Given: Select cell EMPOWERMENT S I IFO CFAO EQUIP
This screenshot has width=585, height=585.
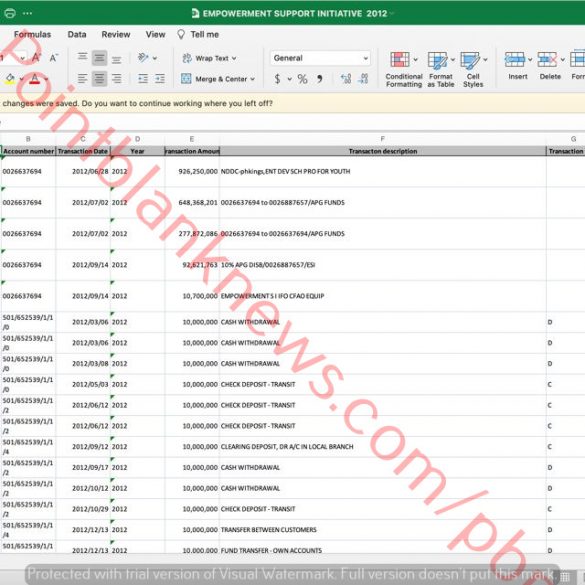Looking at the screenshot, I should tap(383, 296).
